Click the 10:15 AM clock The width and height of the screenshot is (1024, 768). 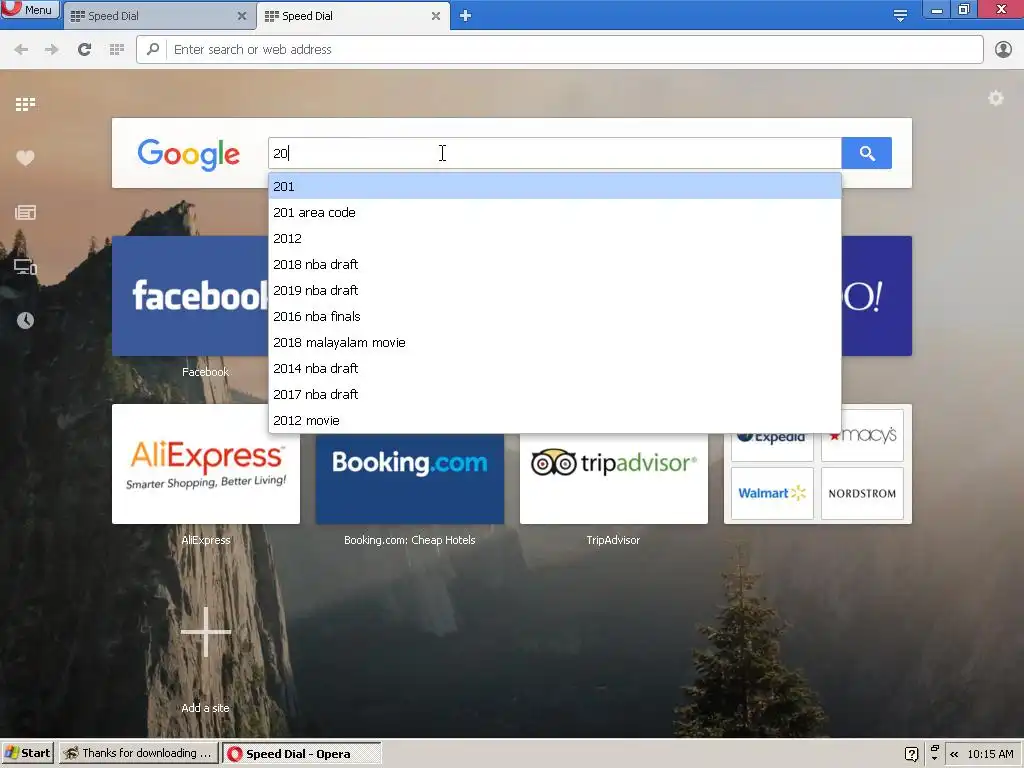pyautogui.click(x=991, y=754)
